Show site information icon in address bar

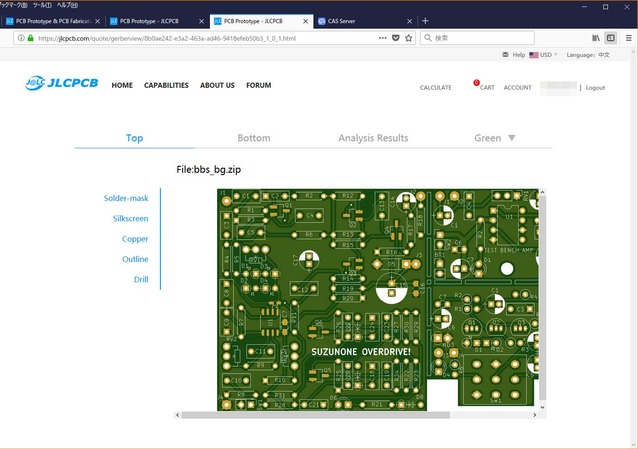tap(21, 38)
